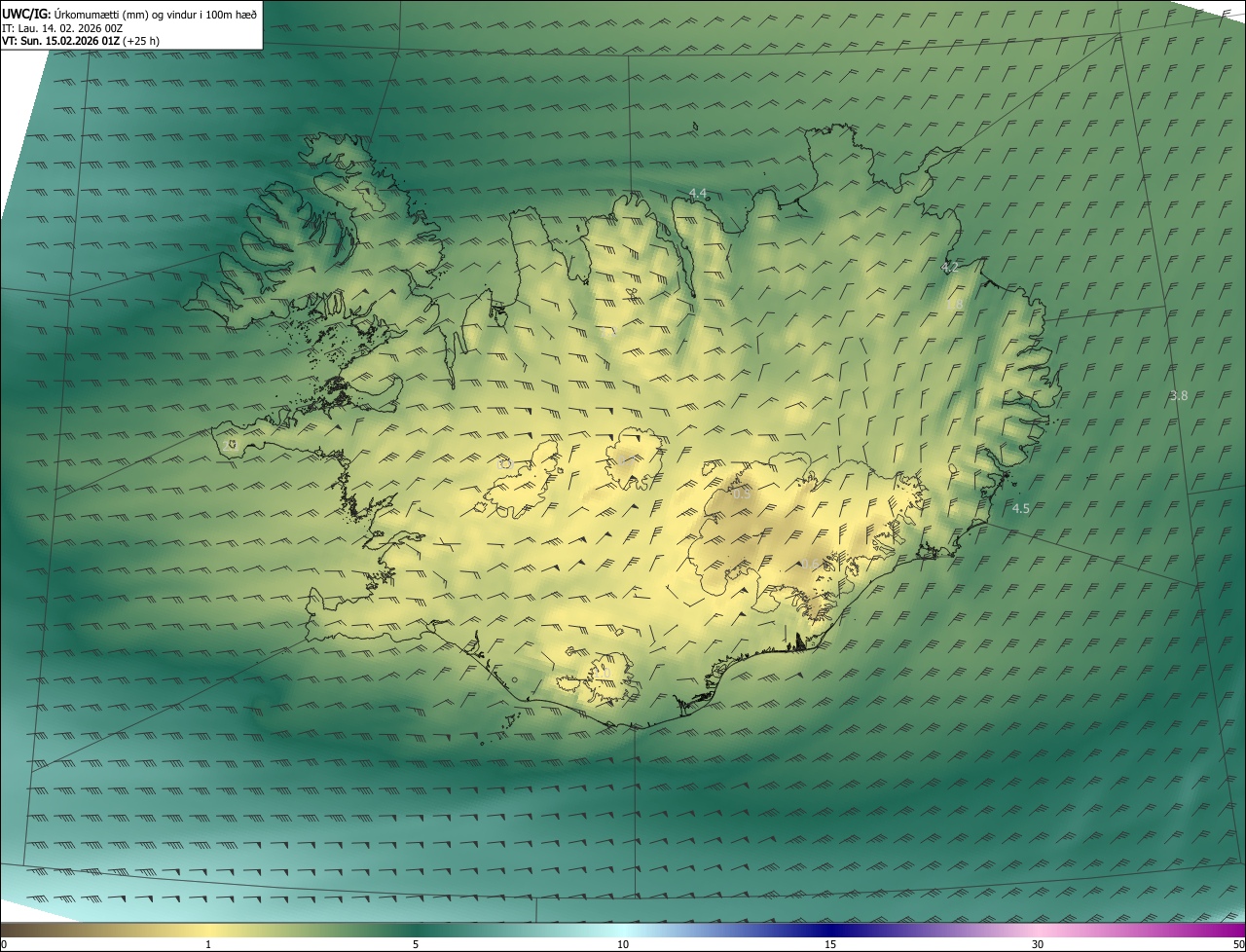Click the UWC/IG map title text
Image resolution: width=1246 pixels, height=952 pixels.
point(129,13)
